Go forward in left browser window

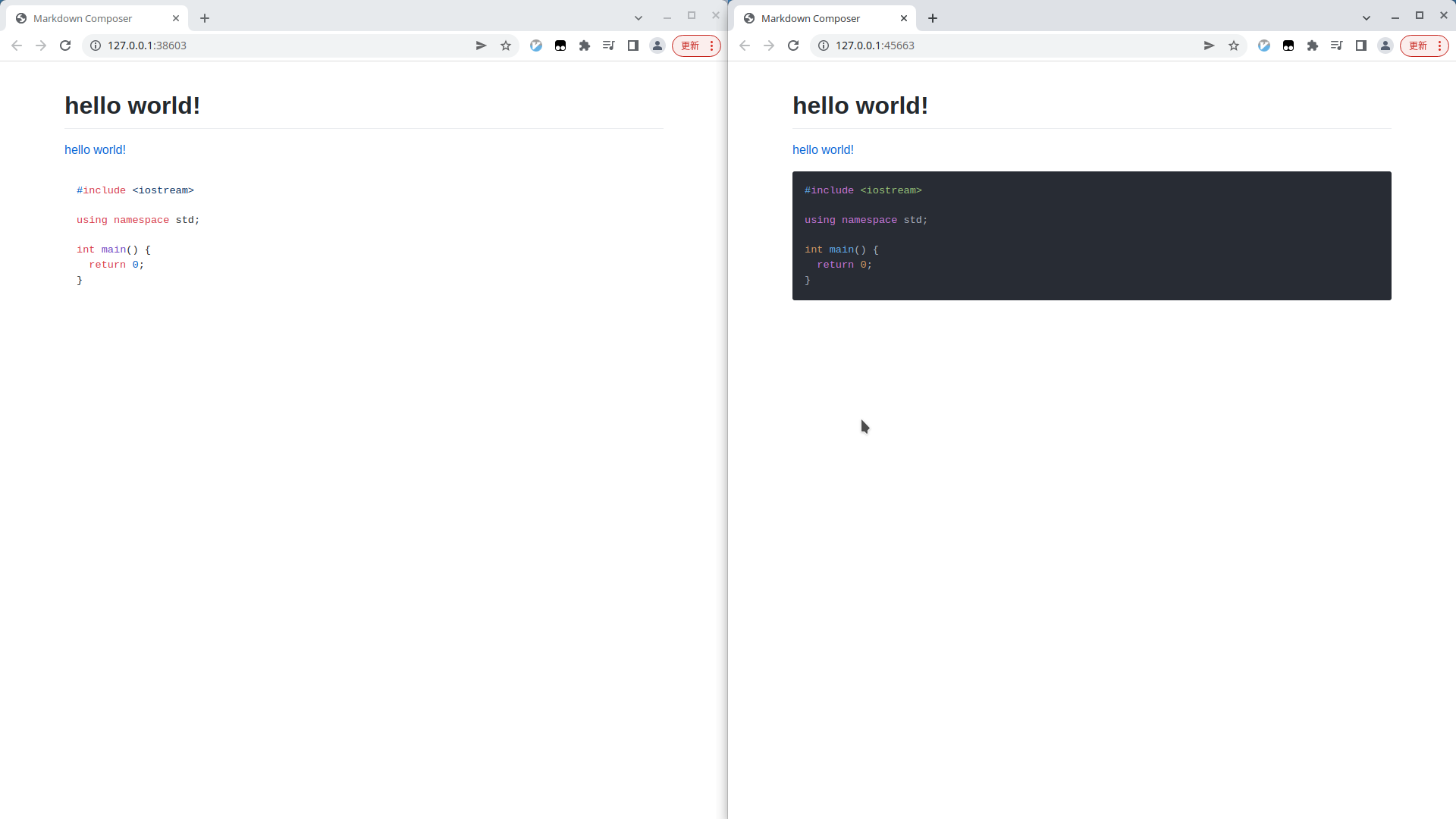click(41, 45)
